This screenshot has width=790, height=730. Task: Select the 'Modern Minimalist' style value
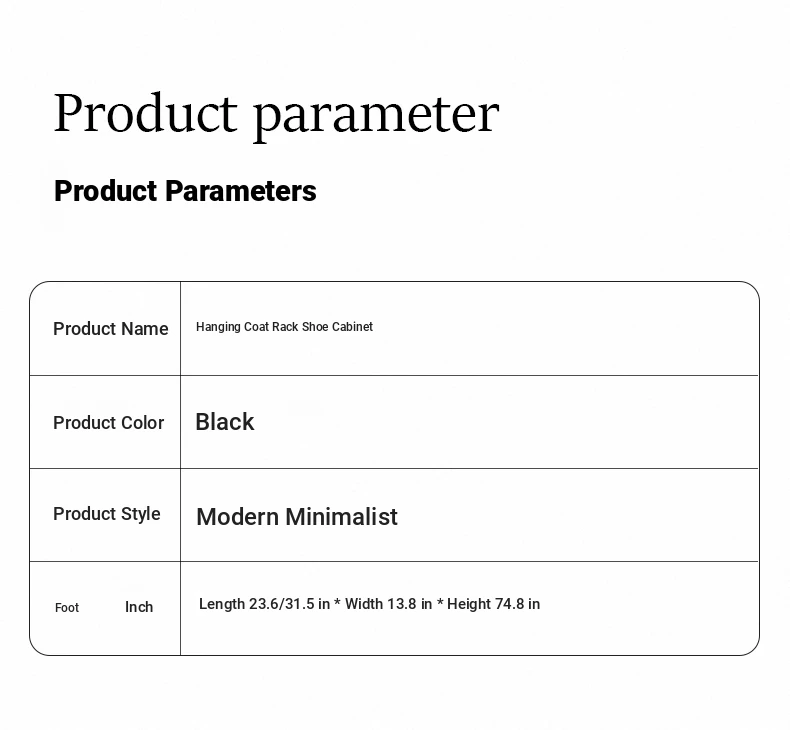(297, 517)
